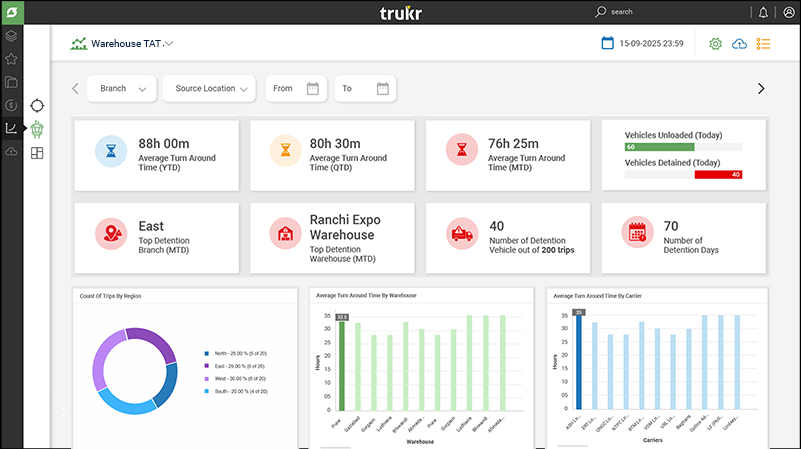This screenshot has height=449, width=801.
Task: Select the crosshair target icon in sub-menu
Action: tap(37, 105)
